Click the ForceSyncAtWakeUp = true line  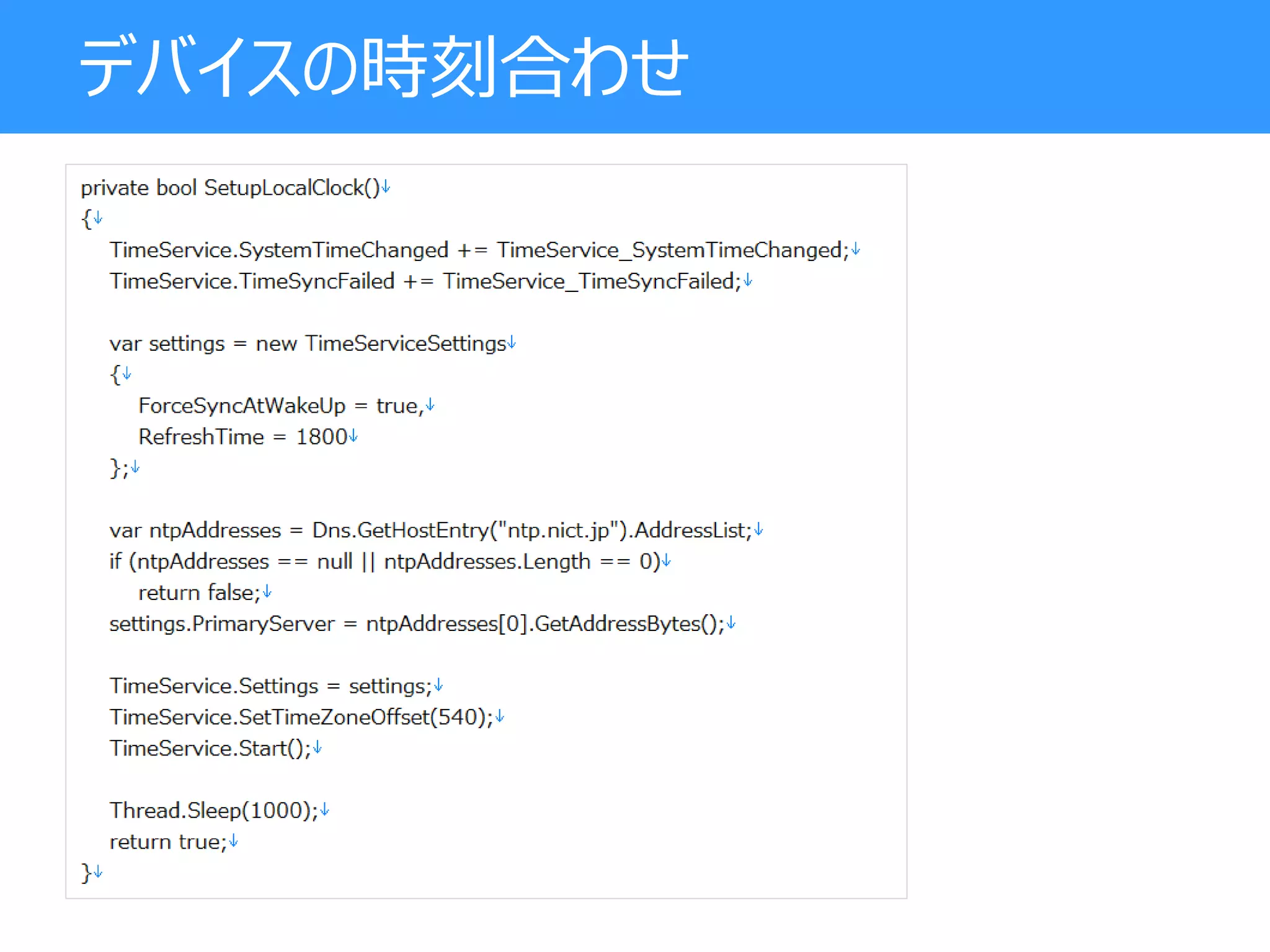click(280, 406)
